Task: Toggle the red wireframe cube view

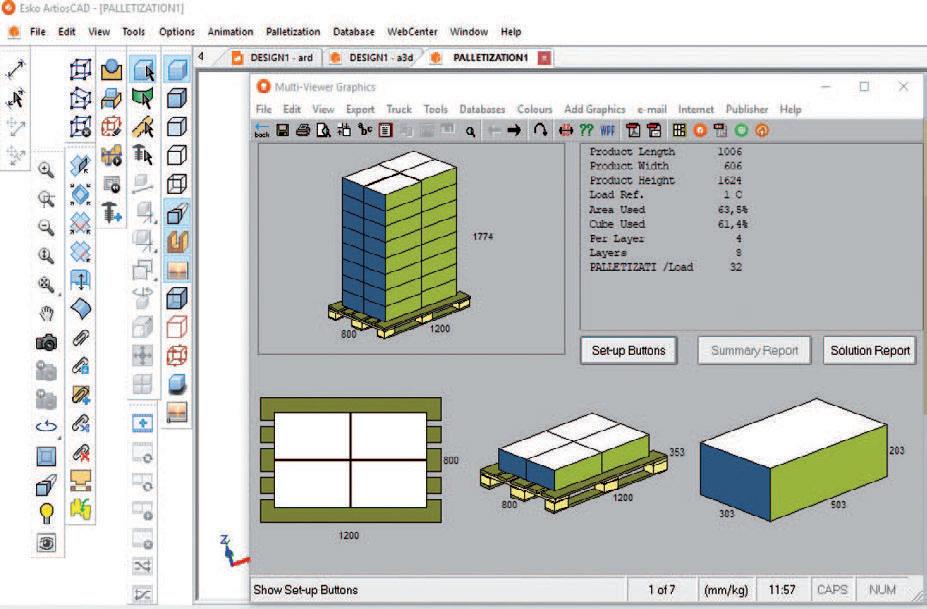Action: pyautogui.click(x=176, y=326)
